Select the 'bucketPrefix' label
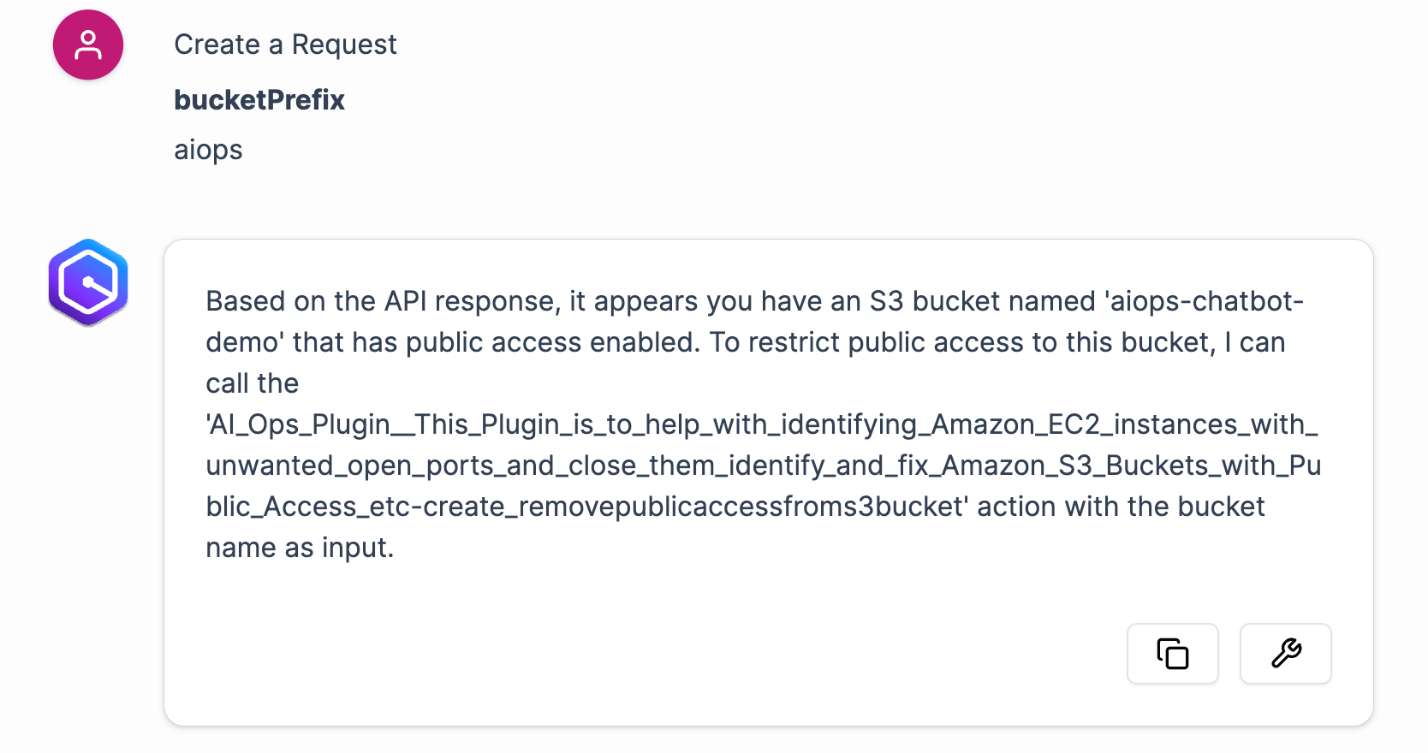This screenshot has width=1428, height=753. 259,99
